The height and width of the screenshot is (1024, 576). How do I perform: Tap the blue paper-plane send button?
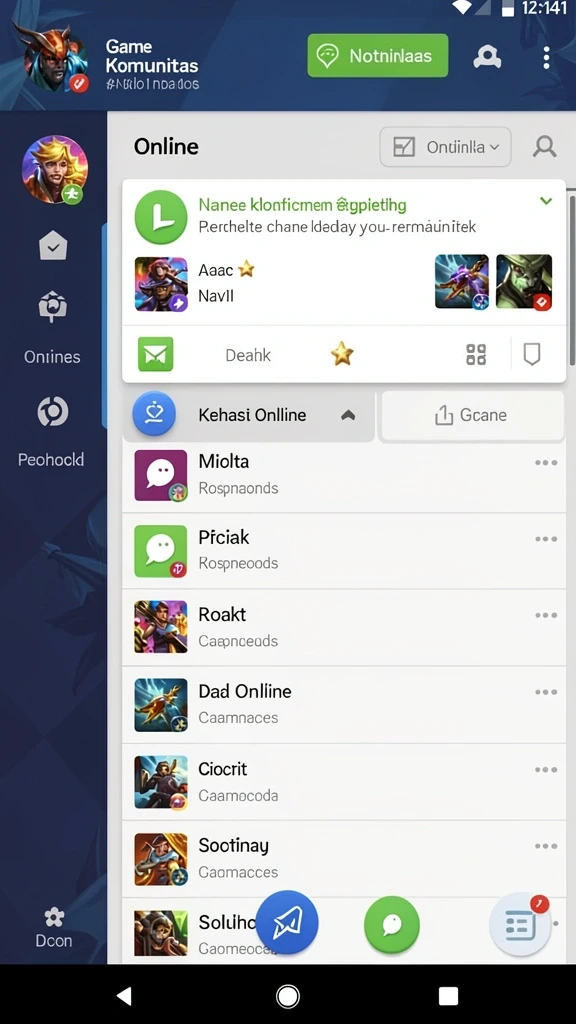click(287, 923)
